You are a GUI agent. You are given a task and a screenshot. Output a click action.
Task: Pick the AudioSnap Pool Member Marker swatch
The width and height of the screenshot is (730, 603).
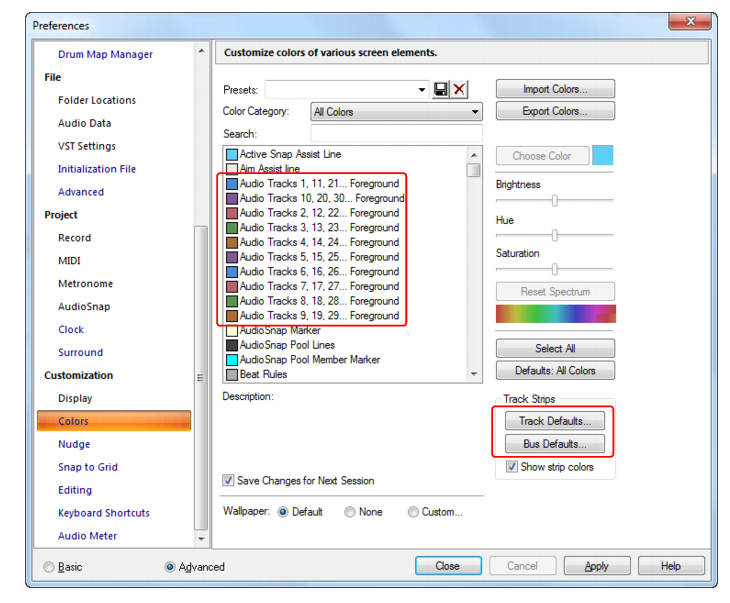click(231, 360)
